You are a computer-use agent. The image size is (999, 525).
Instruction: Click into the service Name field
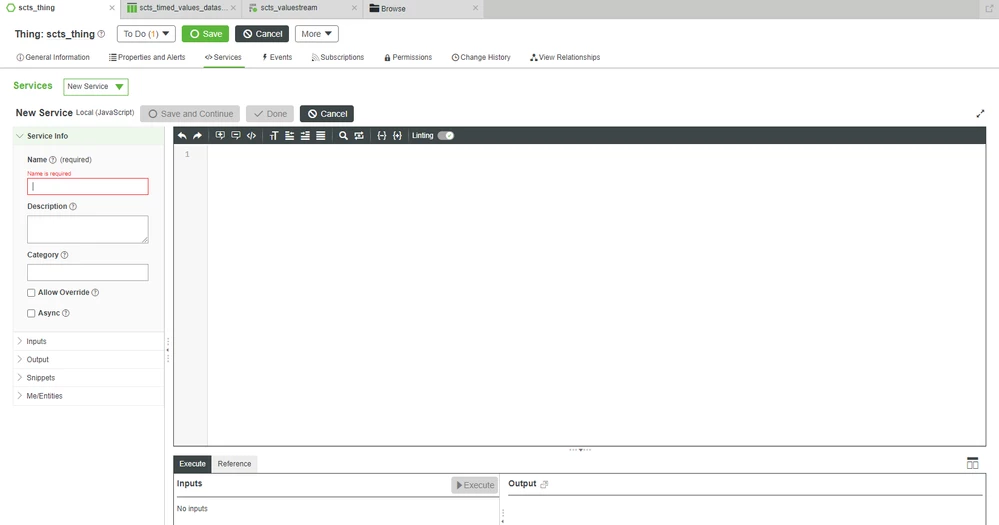point(88,187)
